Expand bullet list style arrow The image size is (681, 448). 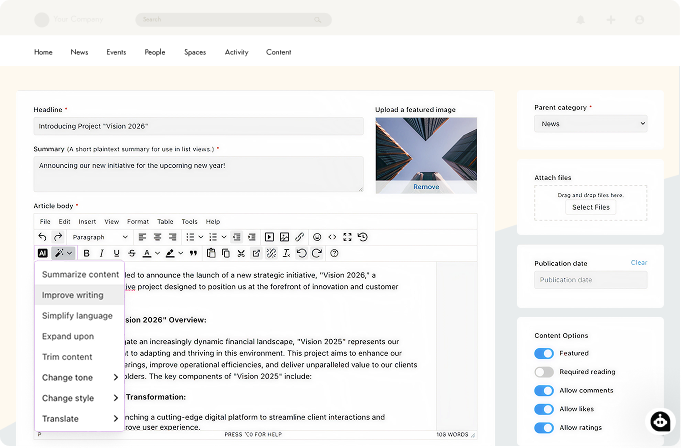coord(201,237)
